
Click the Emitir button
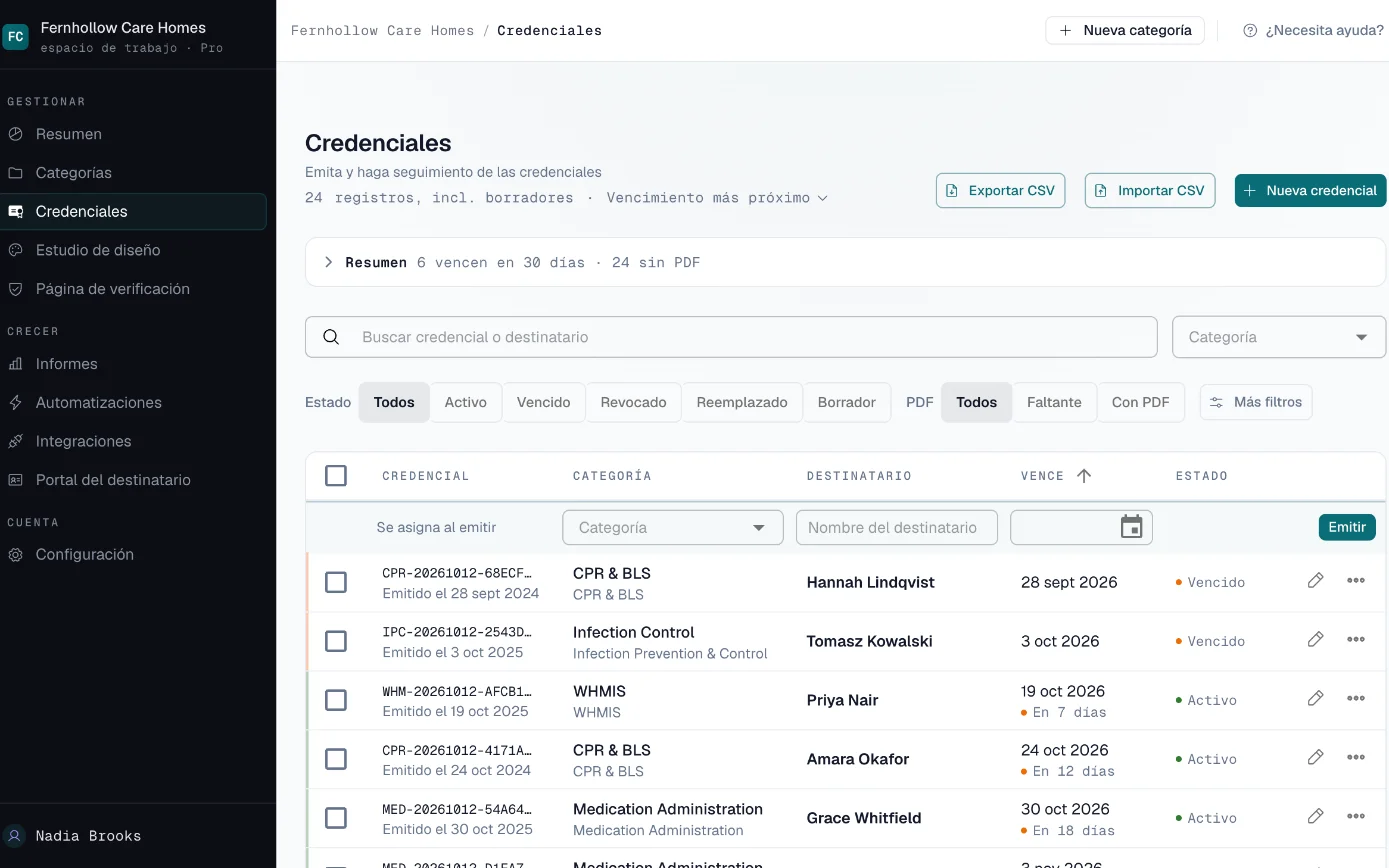[1347, 527]
